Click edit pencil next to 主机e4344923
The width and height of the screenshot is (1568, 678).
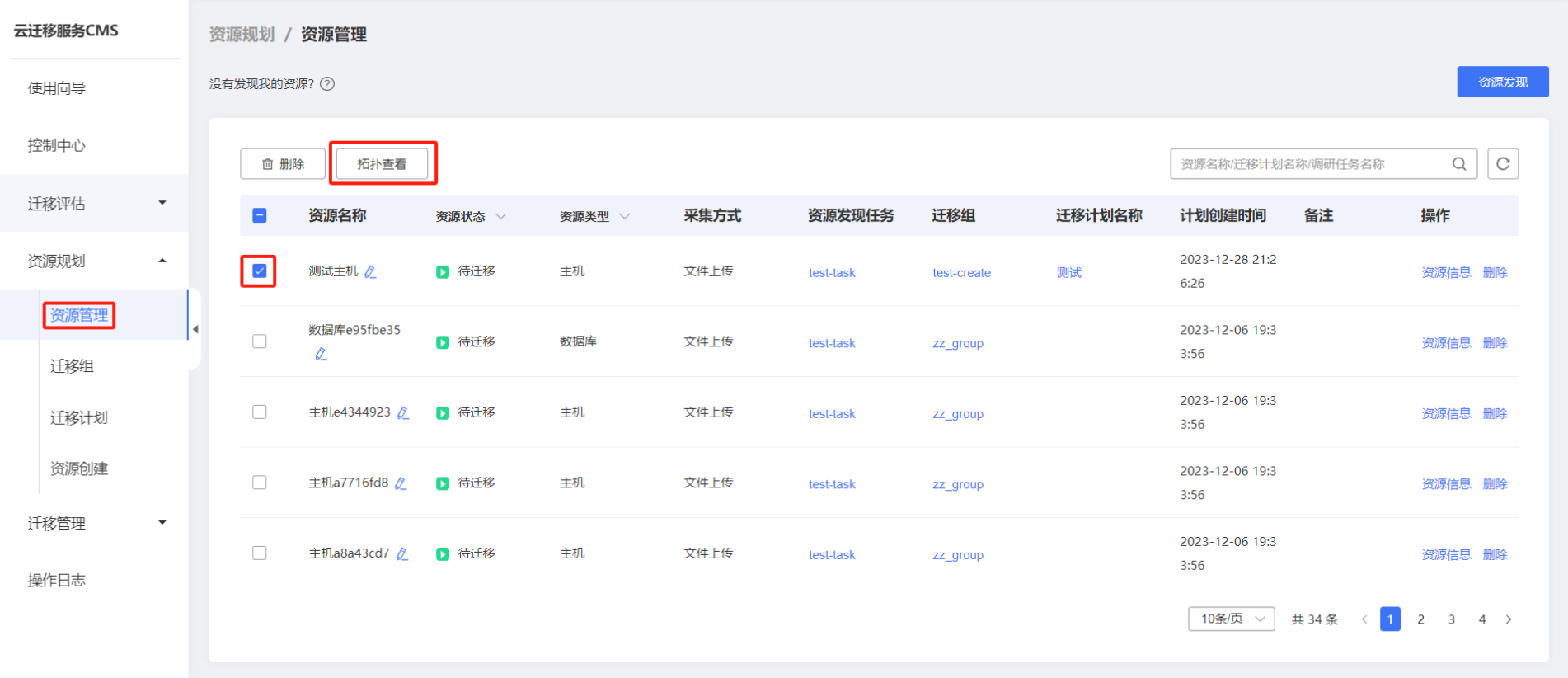point(403,412)
